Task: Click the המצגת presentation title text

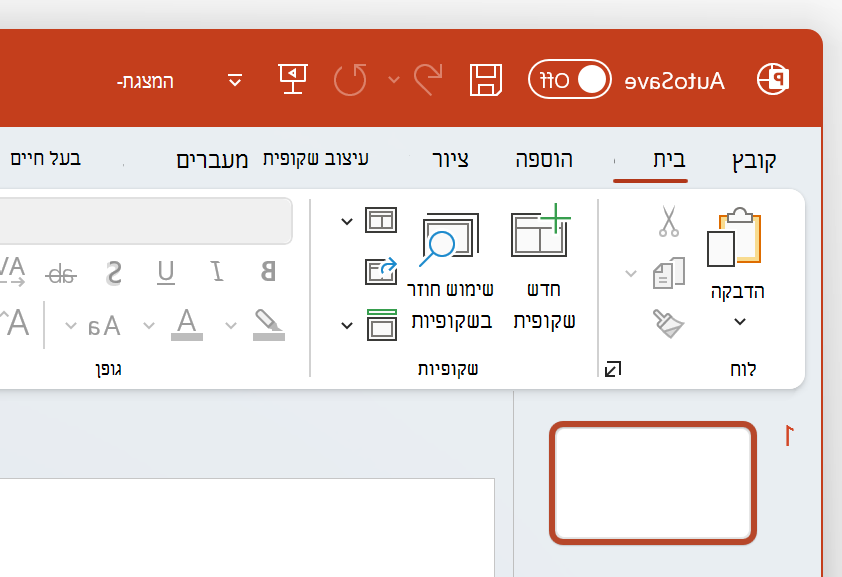Action: tap(145, 81)
